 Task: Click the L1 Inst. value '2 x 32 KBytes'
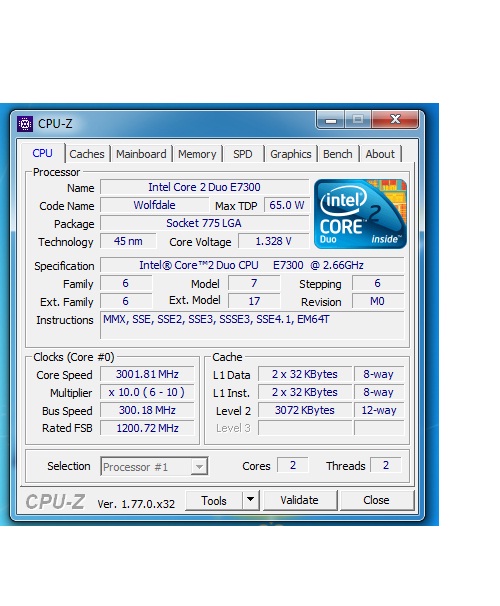305,392
